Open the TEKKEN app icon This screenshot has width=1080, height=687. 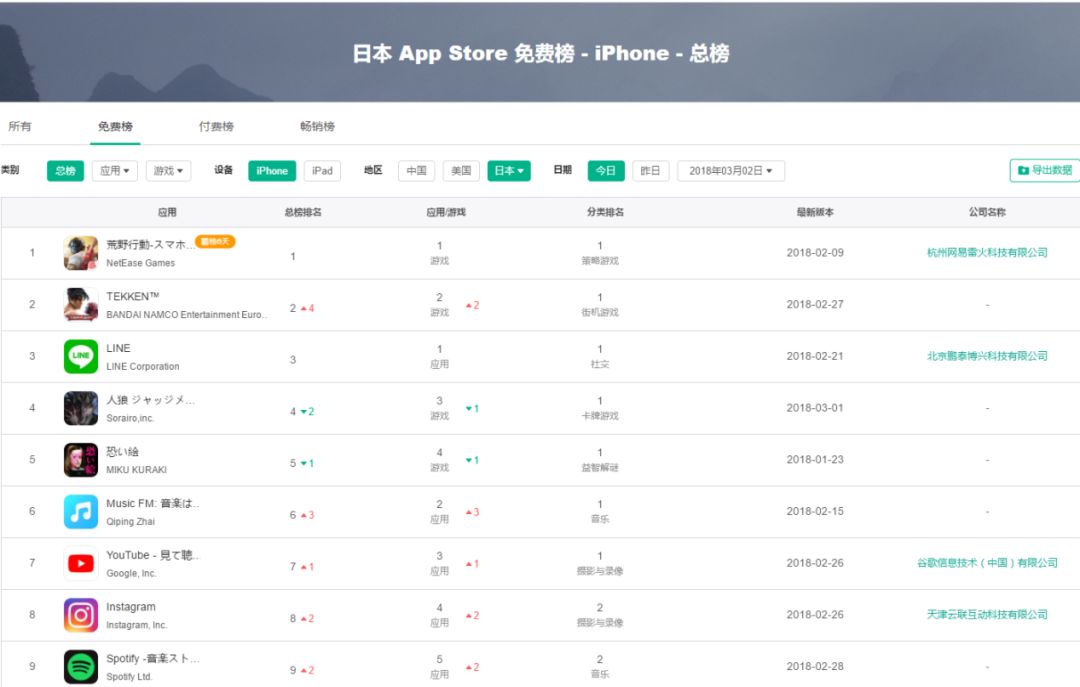tap(81, 305)
